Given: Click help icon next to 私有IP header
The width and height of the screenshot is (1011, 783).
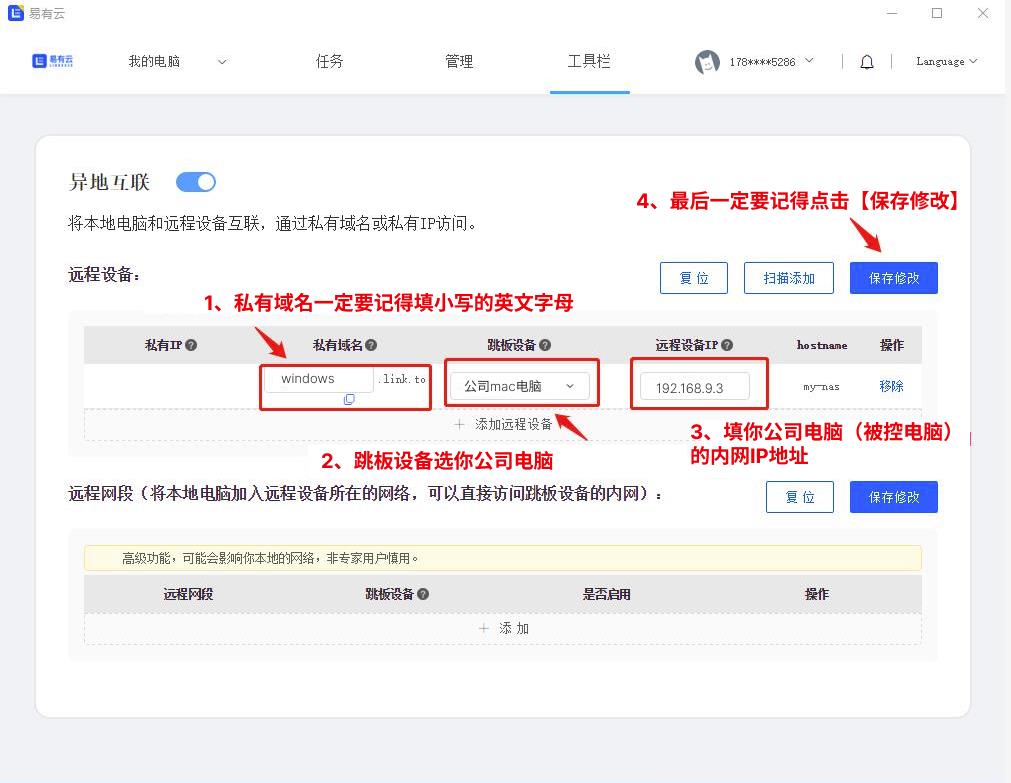Looking at the screenshot, I should click(191, 345).
